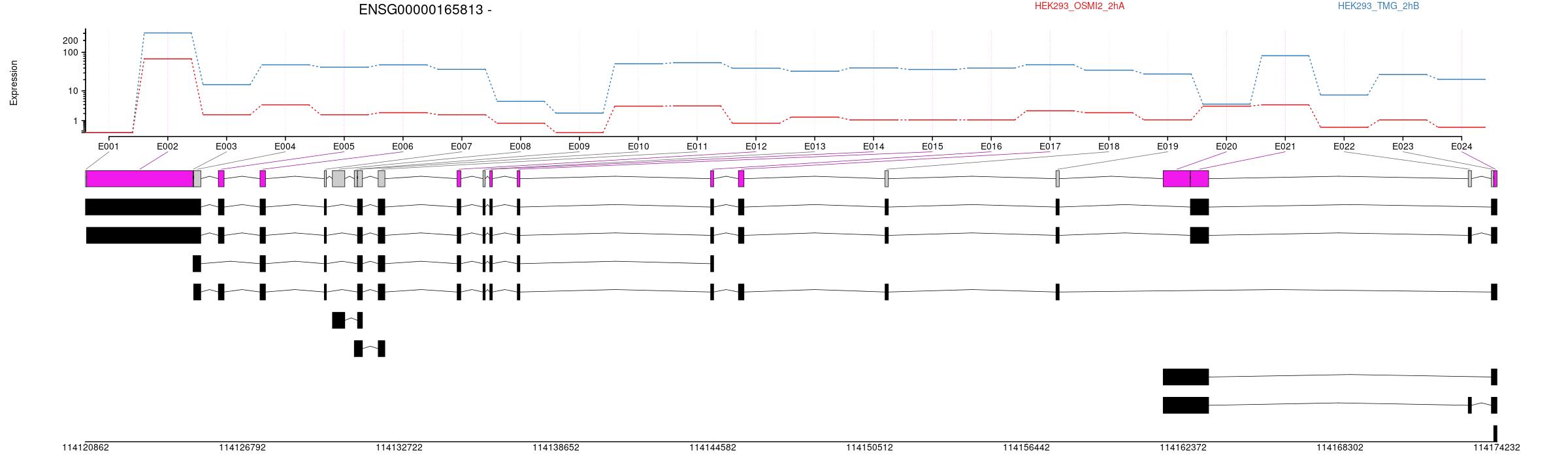Click the exon label E005
Viewport: 1568px width, 457px height.
tap(344, 147)
